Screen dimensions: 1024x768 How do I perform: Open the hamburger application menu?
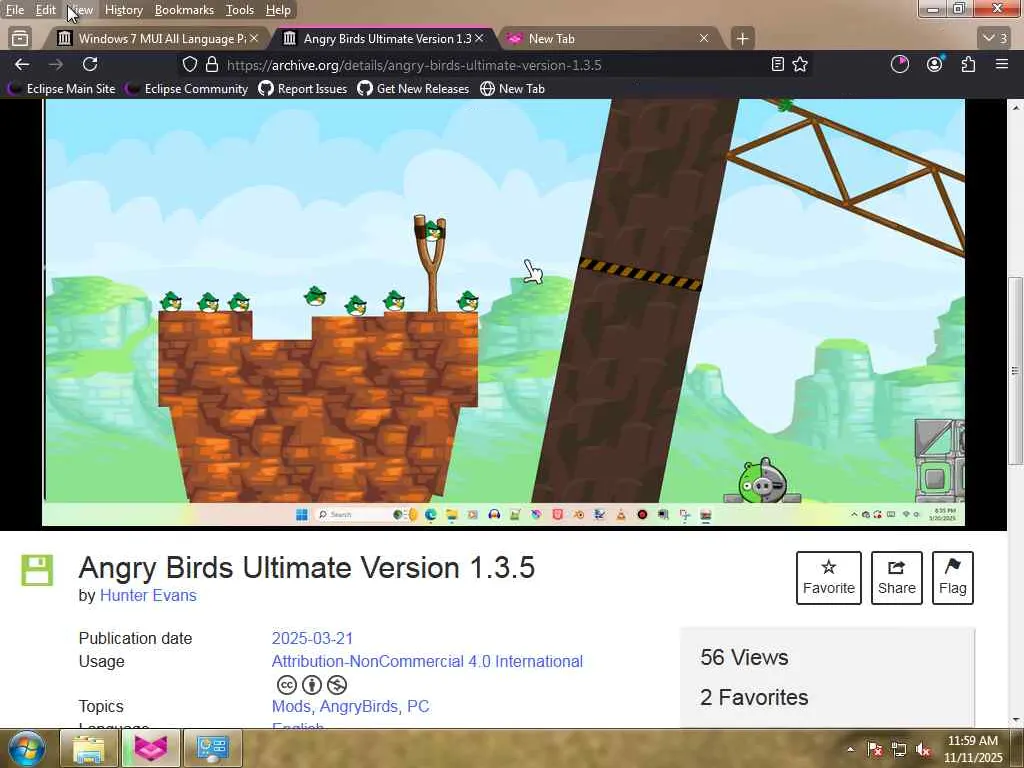[1002, 64]
